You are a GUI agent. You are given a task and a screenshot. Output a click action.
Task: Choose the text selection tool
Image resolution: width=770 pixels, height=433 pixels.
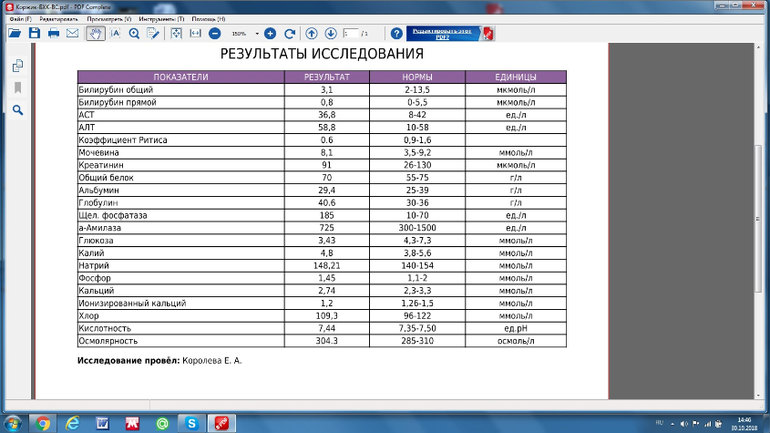point(116,34)
